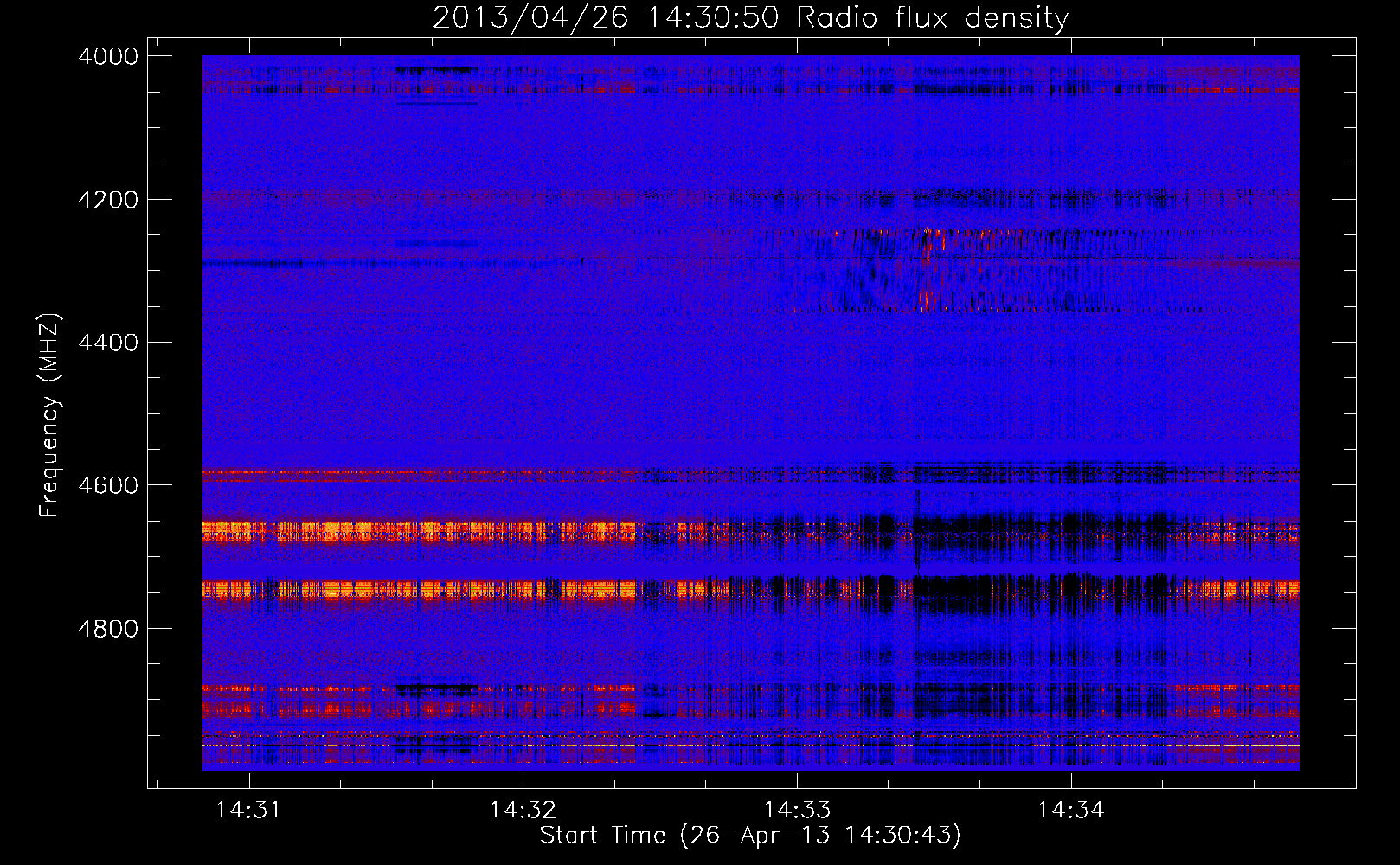Click the 4200 frequency tick label

pos(107,200)
